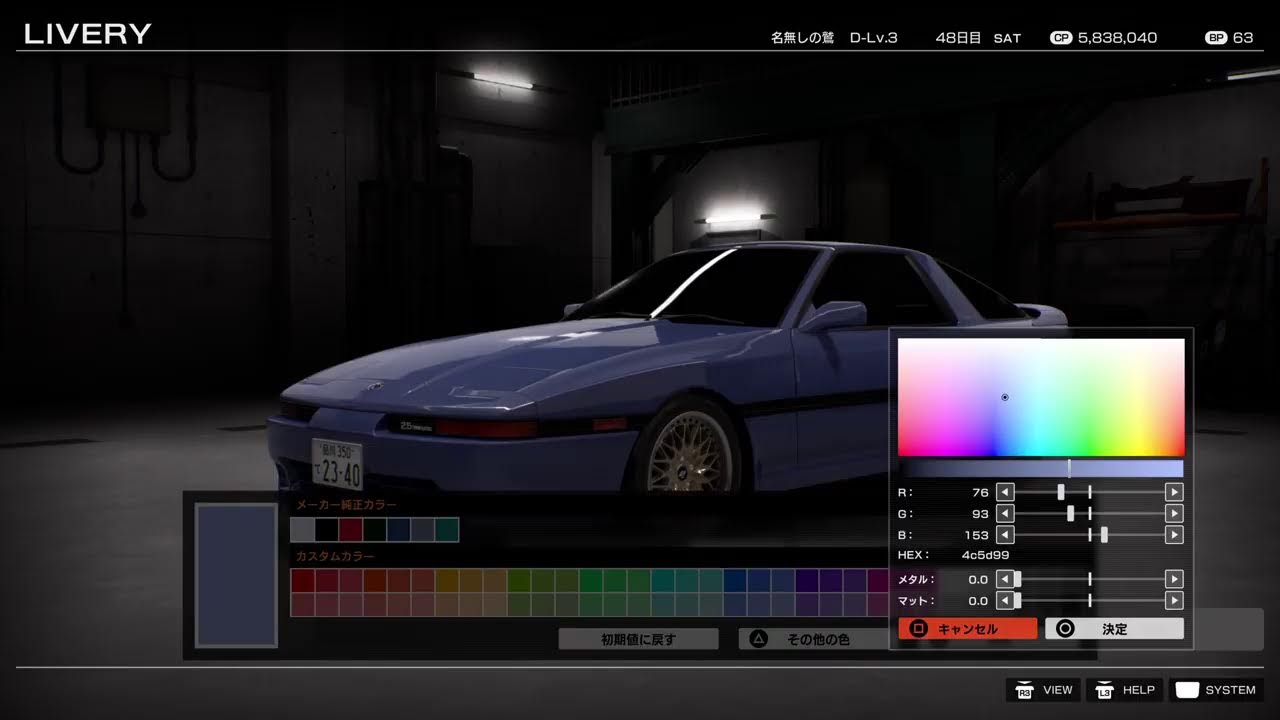Image resolution: width=1280 pixels, height=720 pixels.
Task: Click the HEX value 4c5d99
Action: (985, 555)
